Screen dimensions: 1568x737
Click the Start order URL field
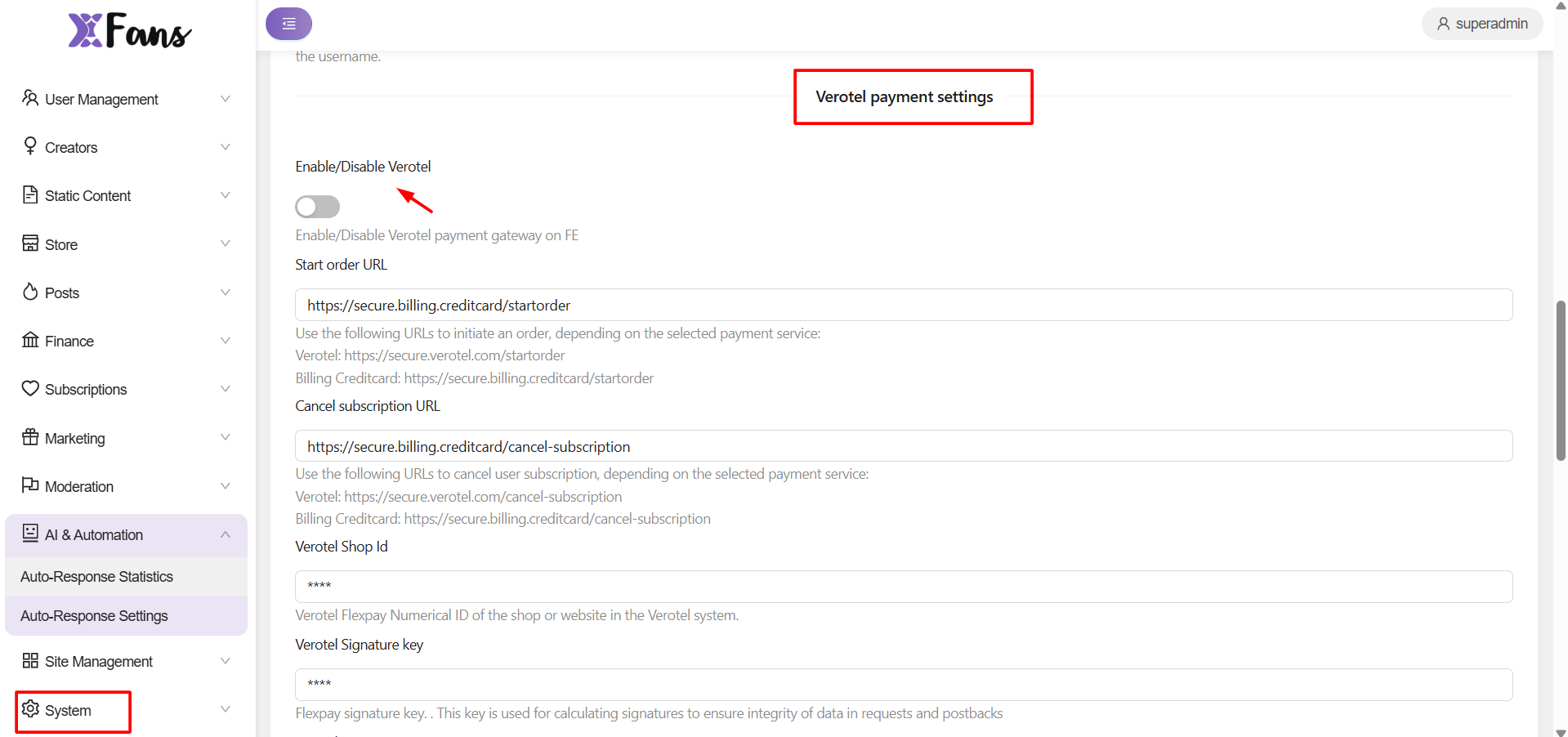click(903, 306)
